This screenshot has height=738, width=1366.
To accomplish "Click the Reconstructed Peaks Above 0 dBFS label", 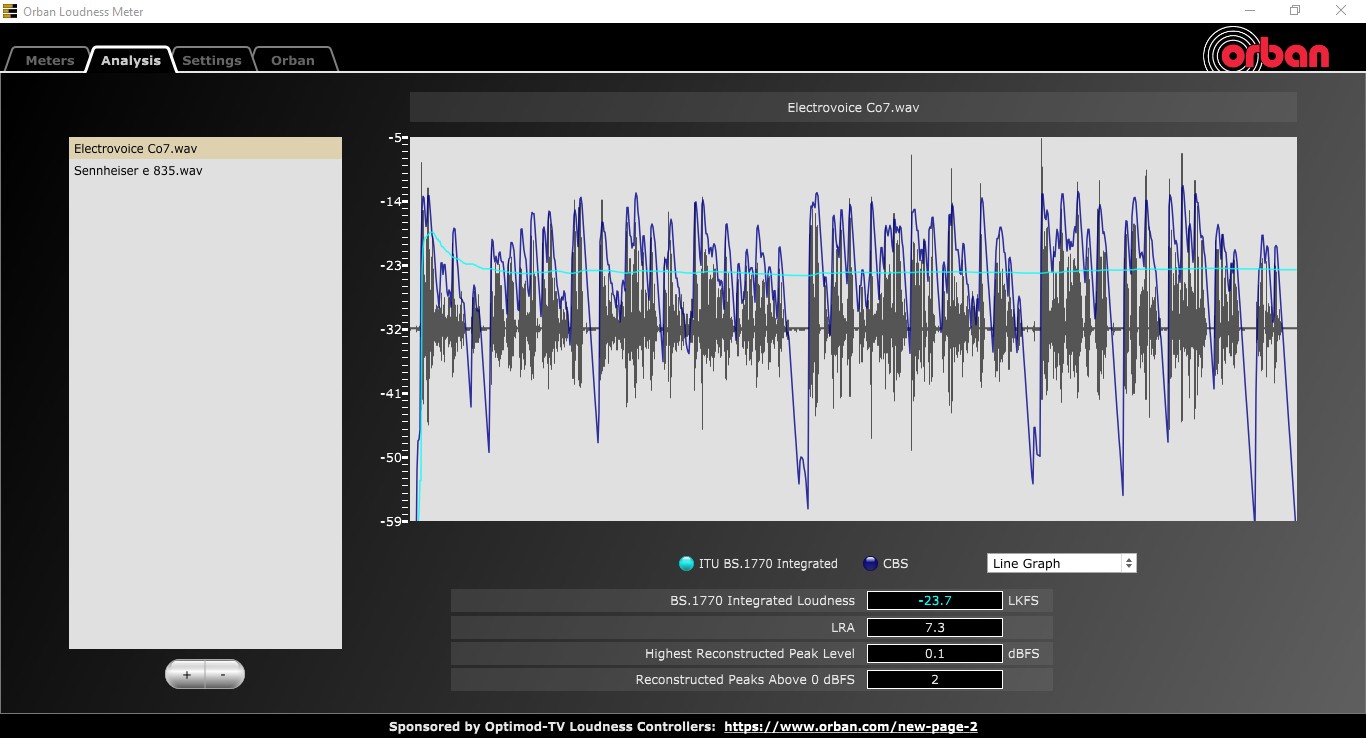I will point(745,679).
